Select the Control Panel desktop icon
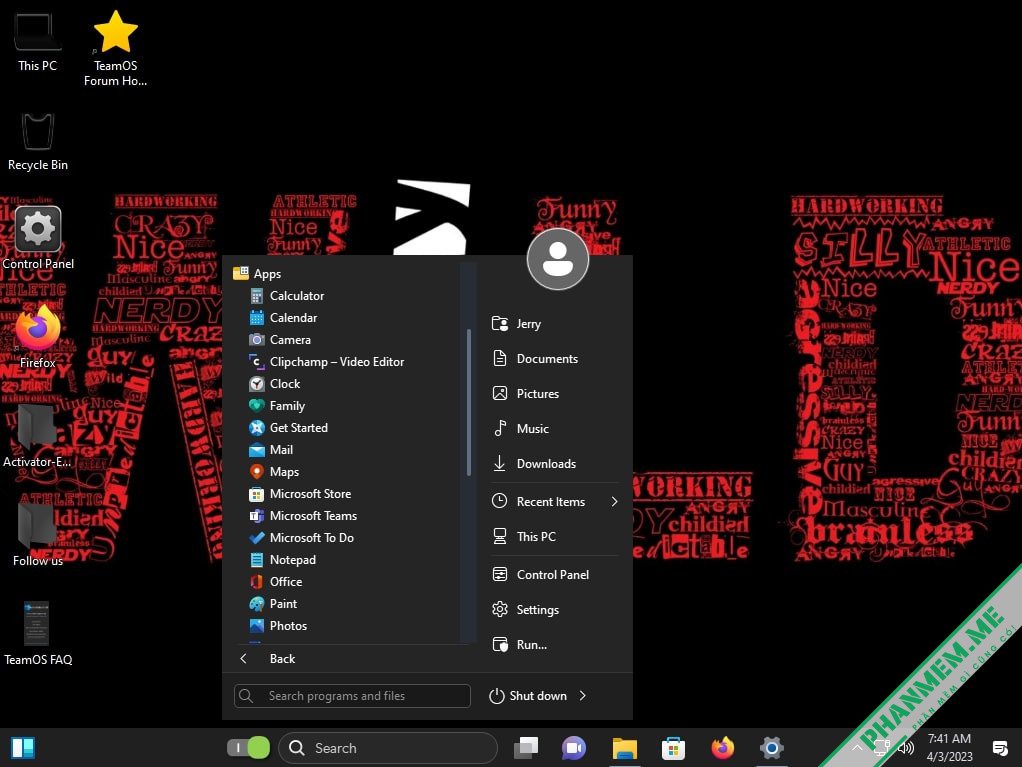Image resolution: width=1022 pixels, height=767 pixels. tap(38, 239)
